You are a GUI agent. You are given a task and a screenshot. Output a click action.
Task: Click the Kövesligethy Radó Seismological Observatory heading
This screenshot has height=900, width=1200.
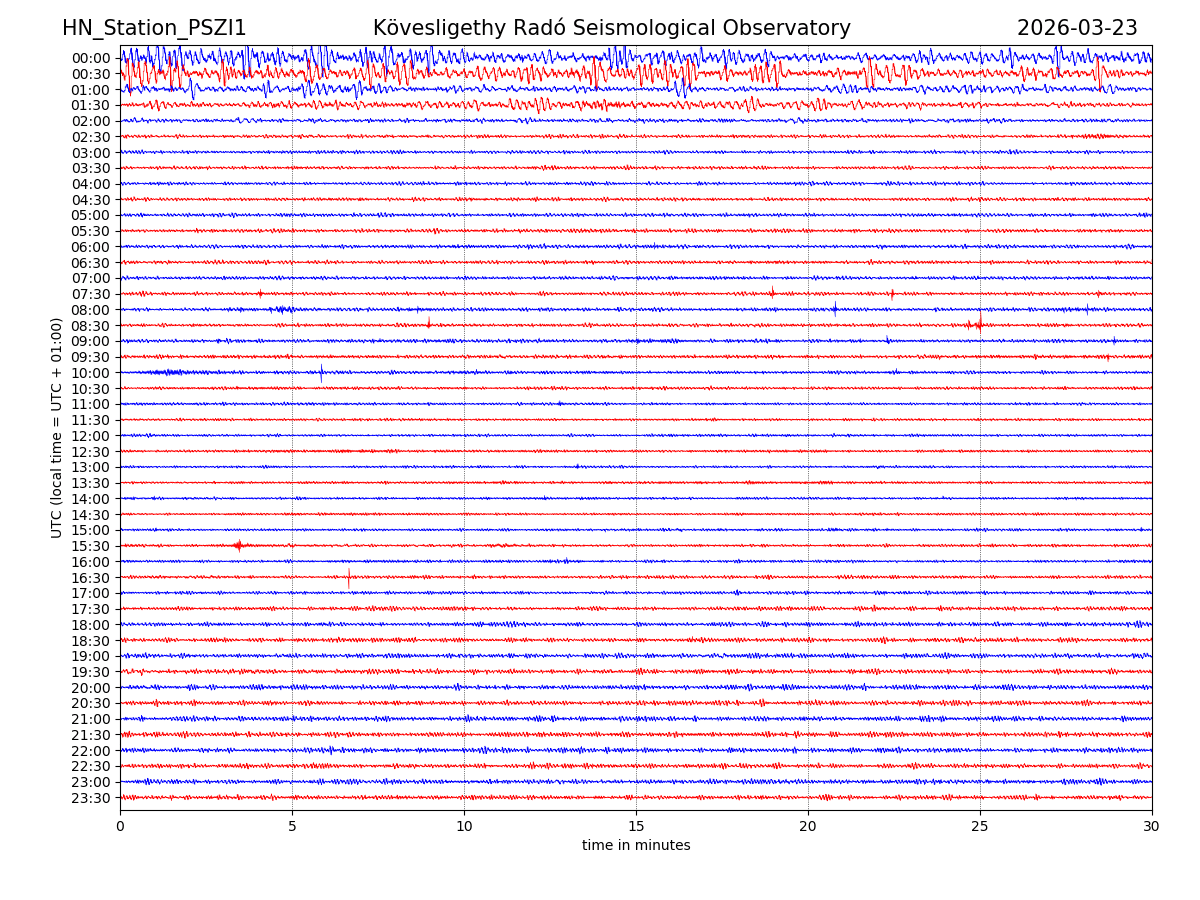(611, 29)
